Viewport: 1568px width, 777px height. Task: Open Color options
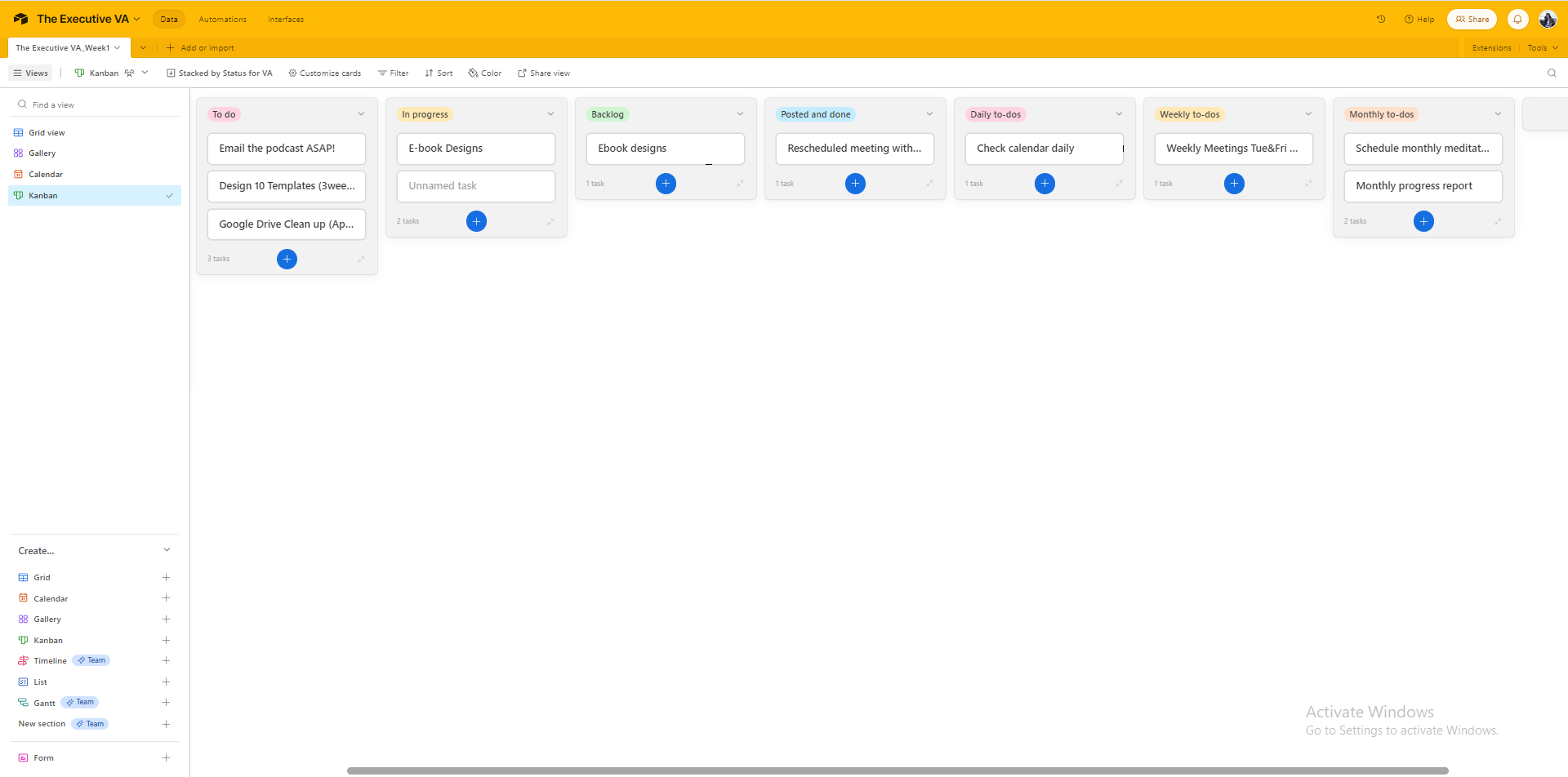485,73
